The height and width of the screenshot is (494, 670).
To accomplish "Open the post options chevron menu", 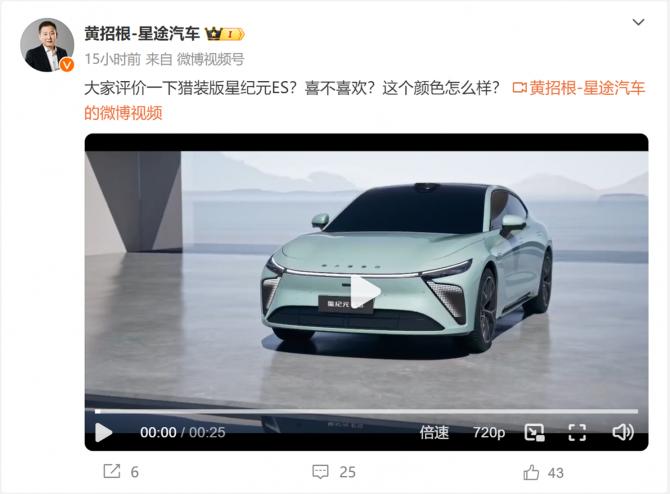I will click(x=638, y=22).
